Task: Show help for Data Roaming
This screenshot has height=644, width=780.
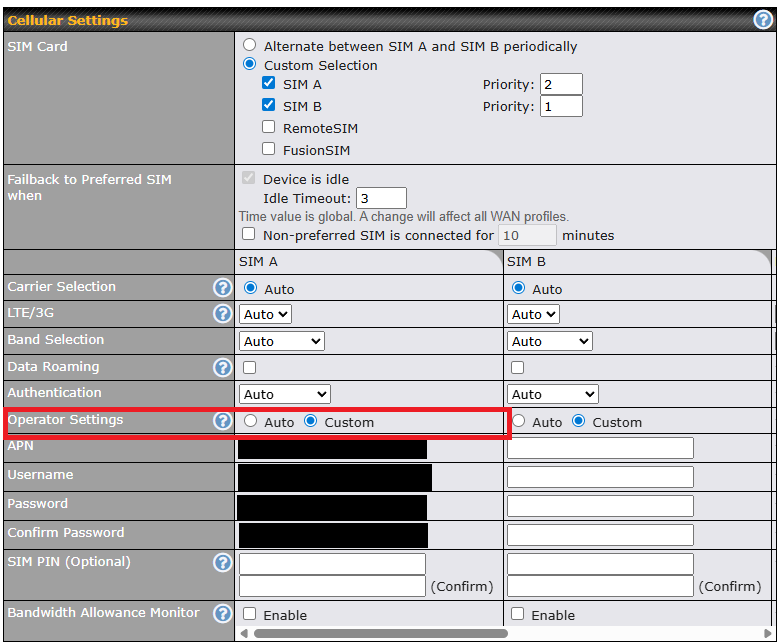Action: point(222,368)
